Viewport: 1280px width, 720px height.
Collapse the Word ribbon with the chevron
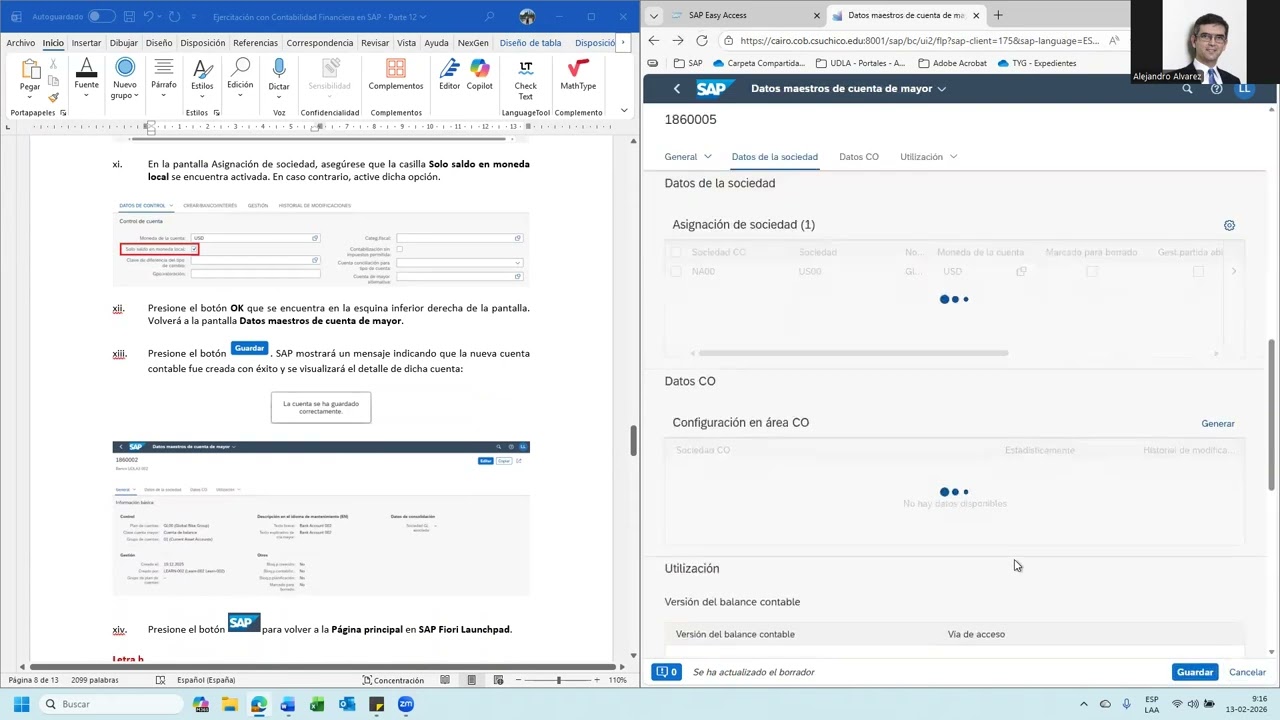click(625, 111)
